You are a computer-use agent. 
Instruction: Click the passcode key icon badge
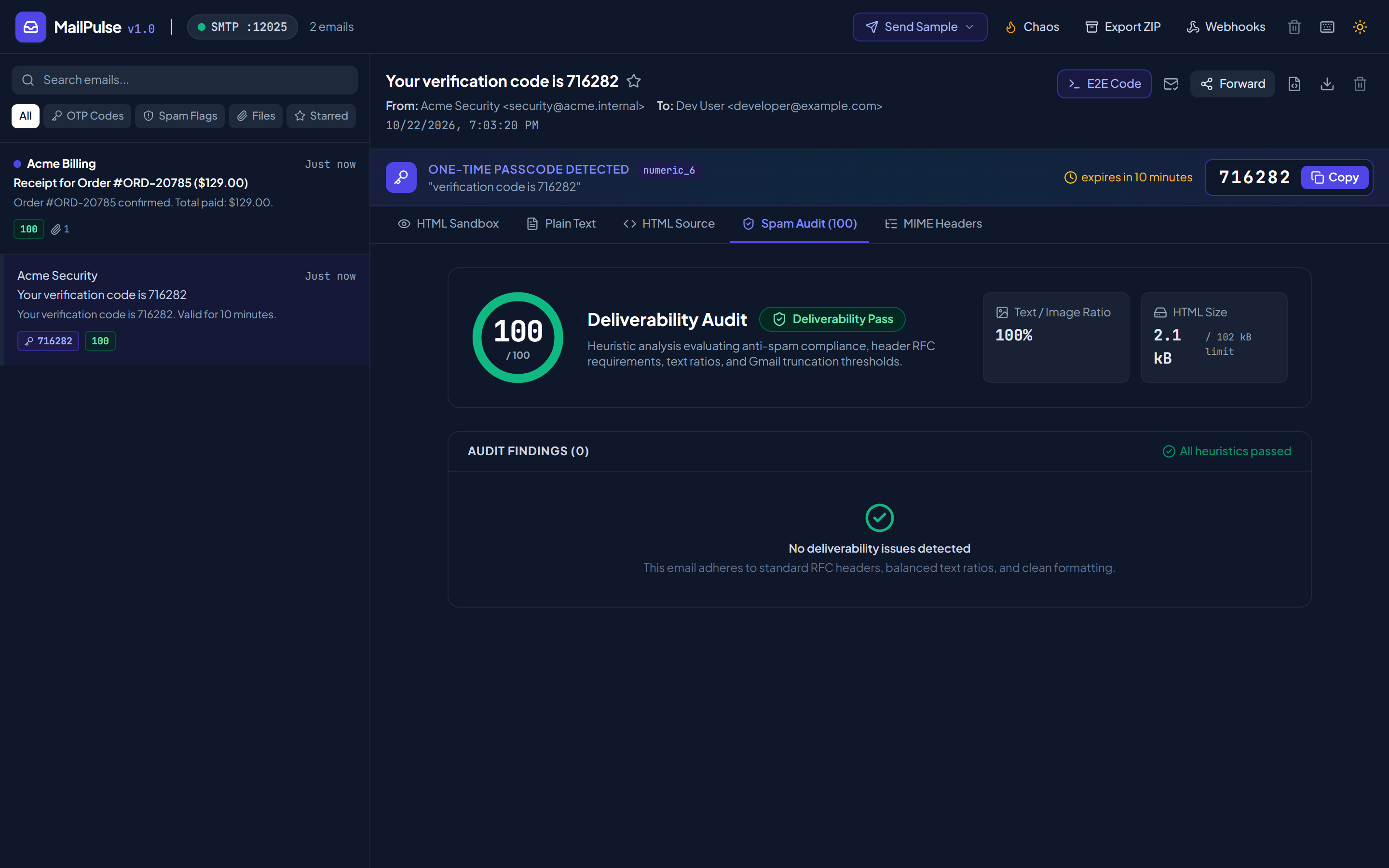point(401,177)
